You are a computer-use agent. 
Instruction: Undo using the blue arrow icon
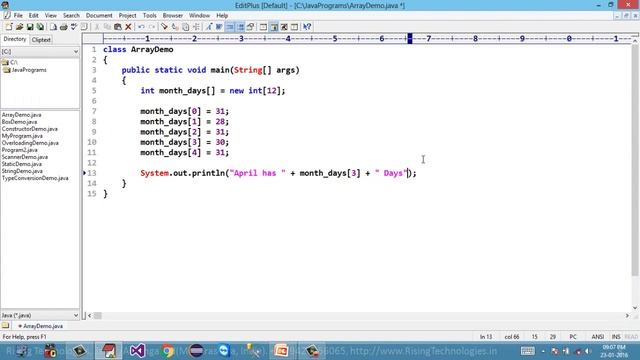pyautogui.click(x=141, y=27)
